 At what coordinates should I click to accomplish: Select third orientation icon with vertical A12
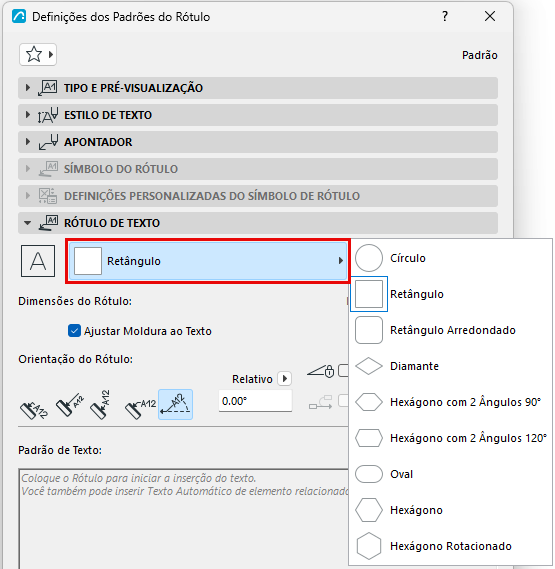point(100,405)
